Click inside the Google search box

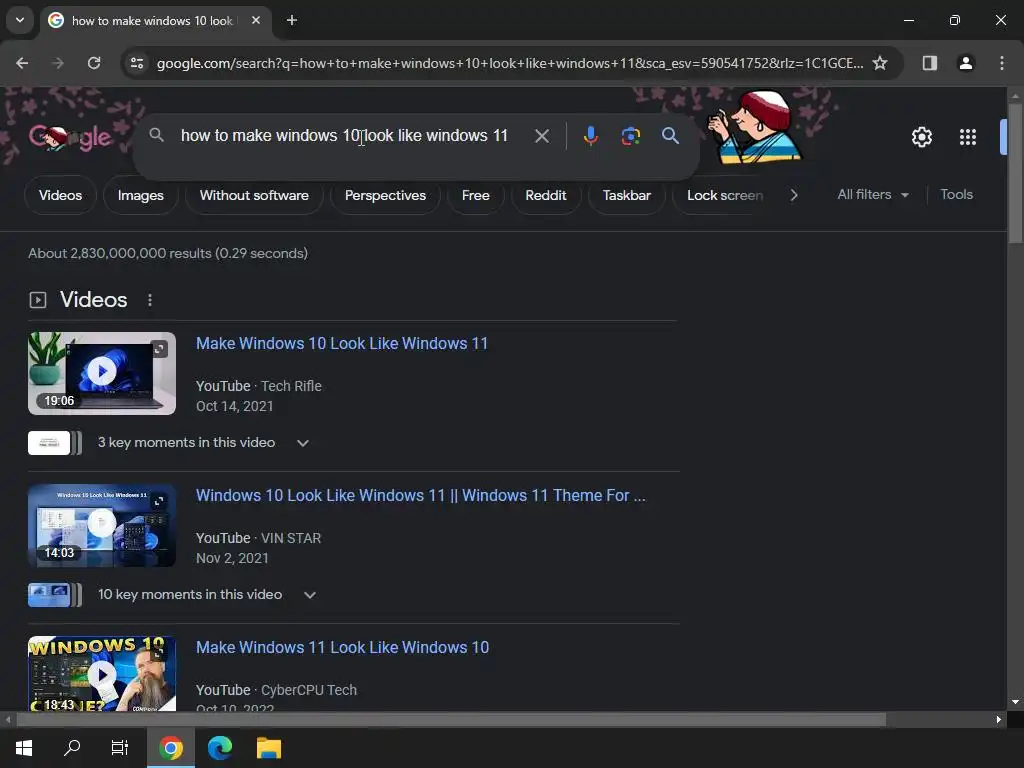(344, 136)
